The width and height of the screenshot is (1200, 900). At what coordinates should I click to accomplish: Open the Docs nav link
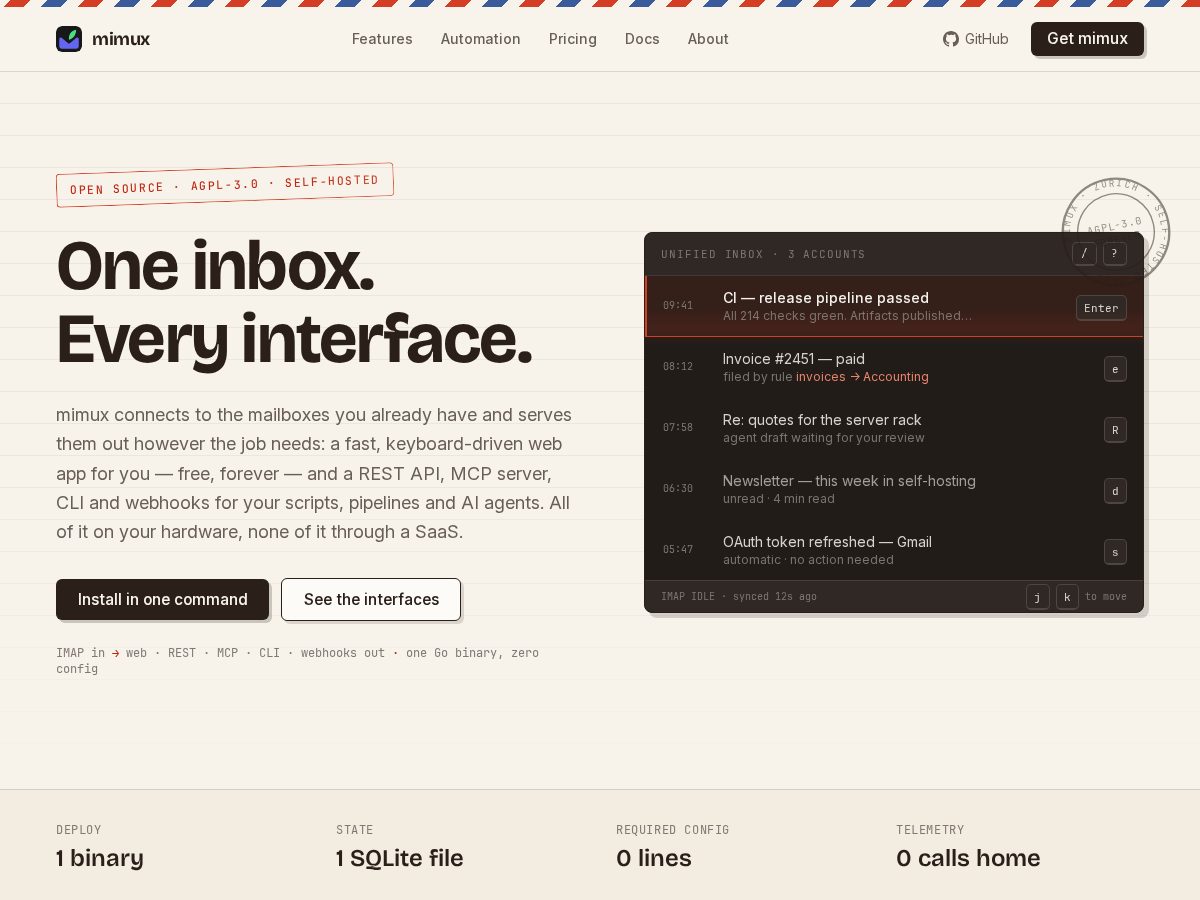642,39
